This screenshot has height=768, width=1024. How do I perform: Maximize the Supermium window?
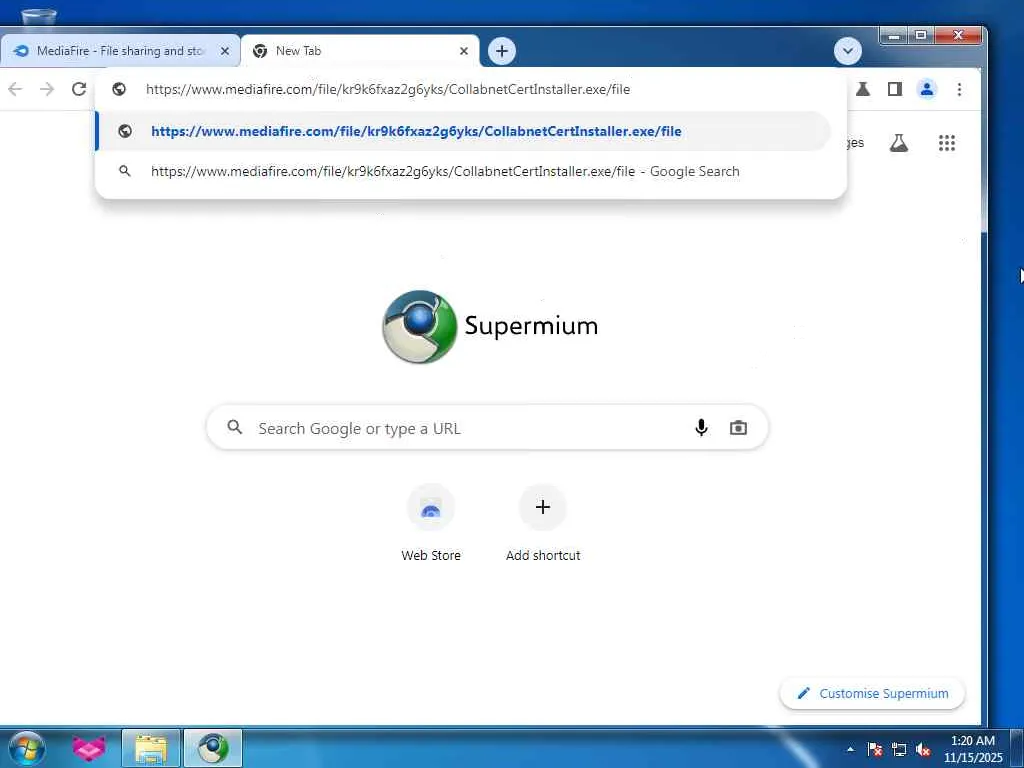pos(921,35)
